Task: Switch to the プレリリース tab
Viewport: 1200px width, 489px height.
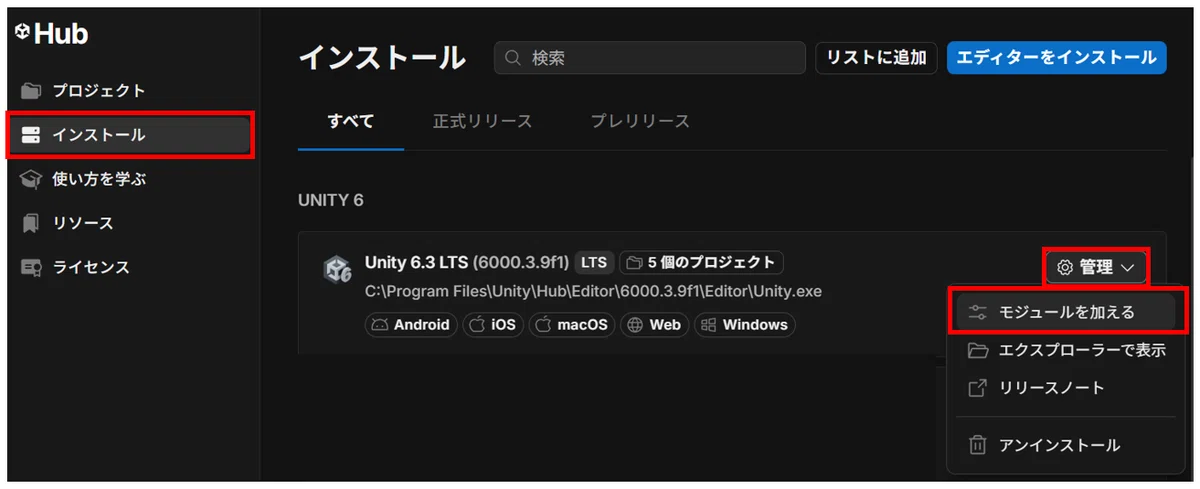Action: (x=640, y=121)
